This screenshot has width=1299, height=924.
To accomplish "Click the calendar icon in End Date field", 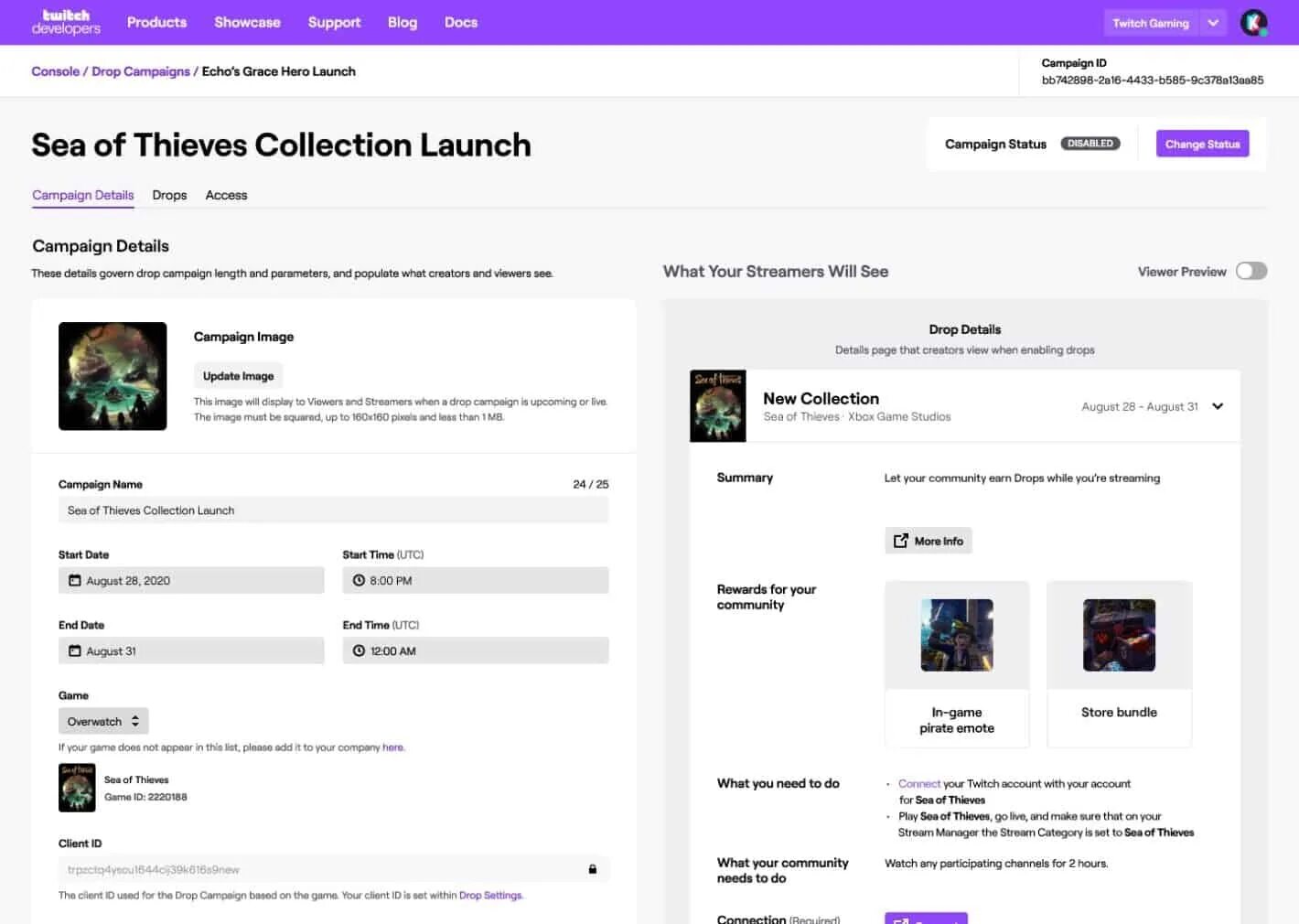I will (x=75, y=651).
